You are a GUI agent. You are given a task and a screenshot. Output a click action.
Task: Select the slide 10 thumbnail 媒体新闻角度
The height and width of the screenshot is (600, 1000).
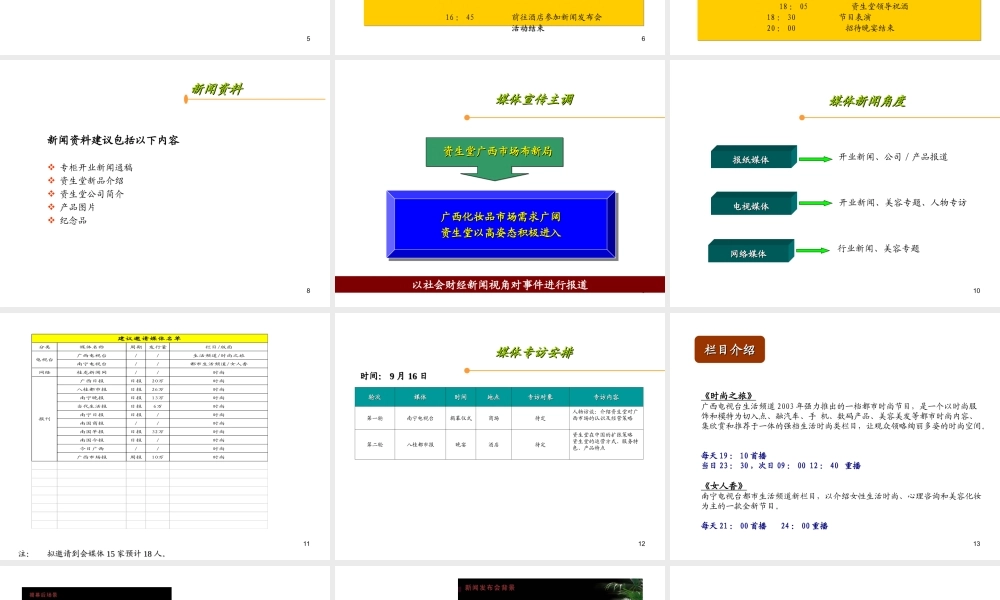point(835,180)
